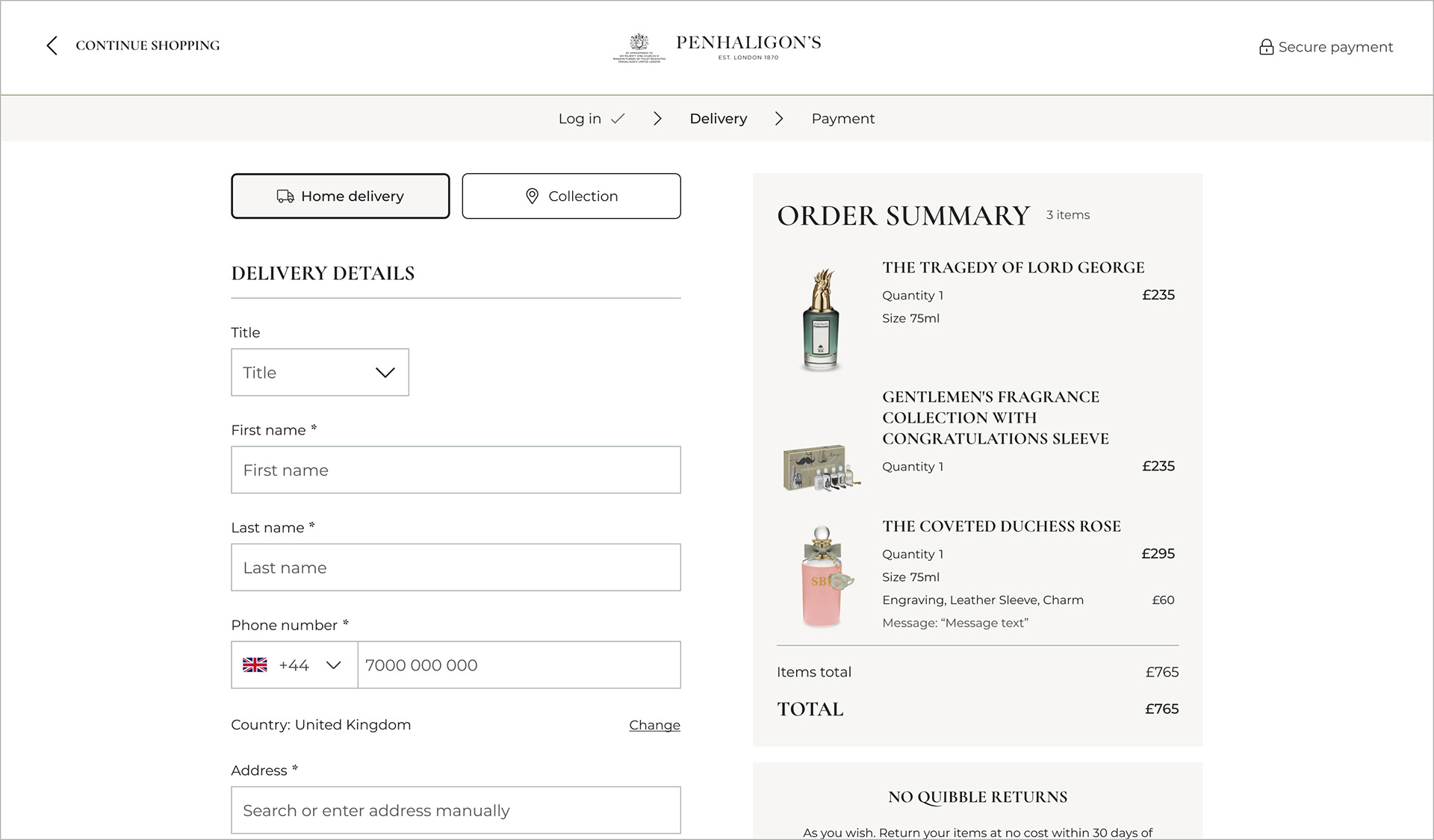This screenshot has width=1434, height=840.
Task: Open the Coveted Duchess Rose thumbnail
Action: tap(822, 576)
